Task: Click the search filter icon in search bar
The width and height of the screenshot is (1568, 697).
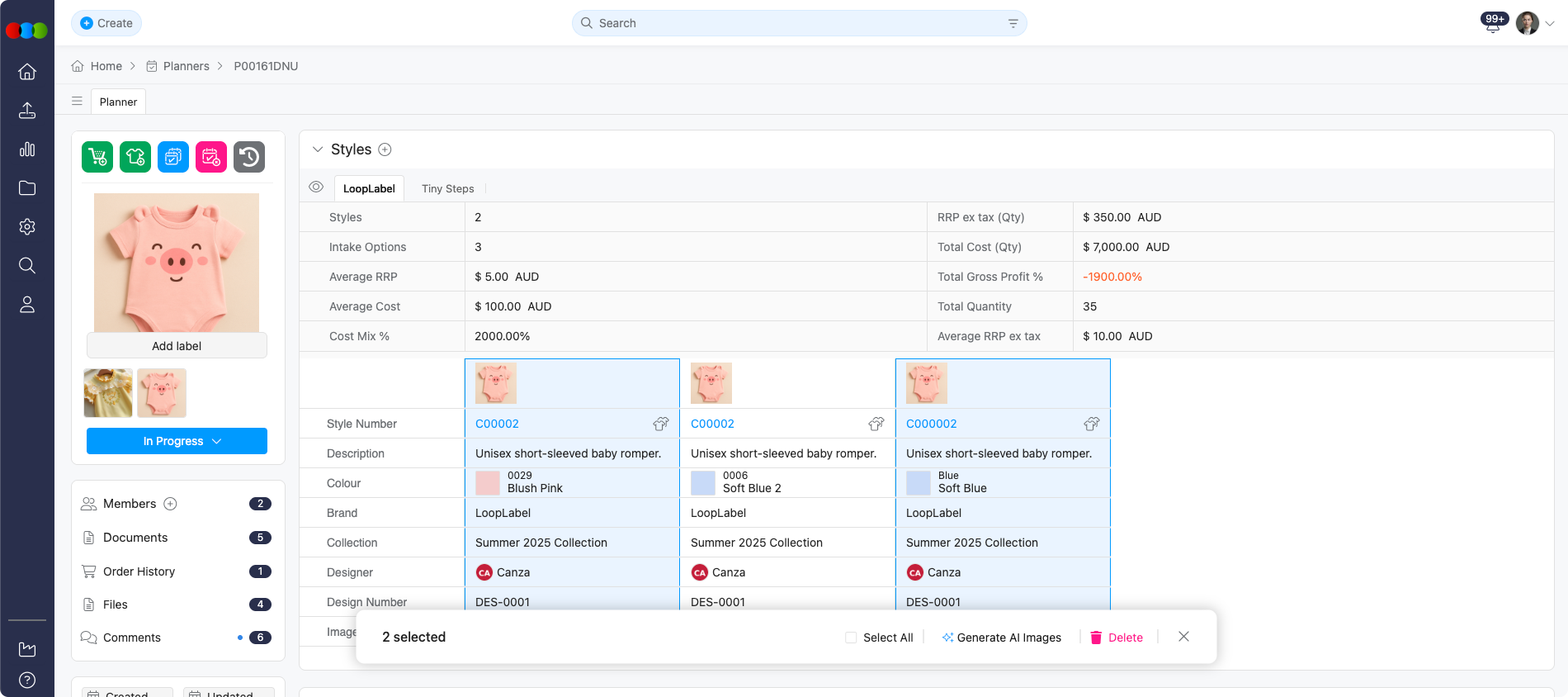Action: coord(1013,23)
